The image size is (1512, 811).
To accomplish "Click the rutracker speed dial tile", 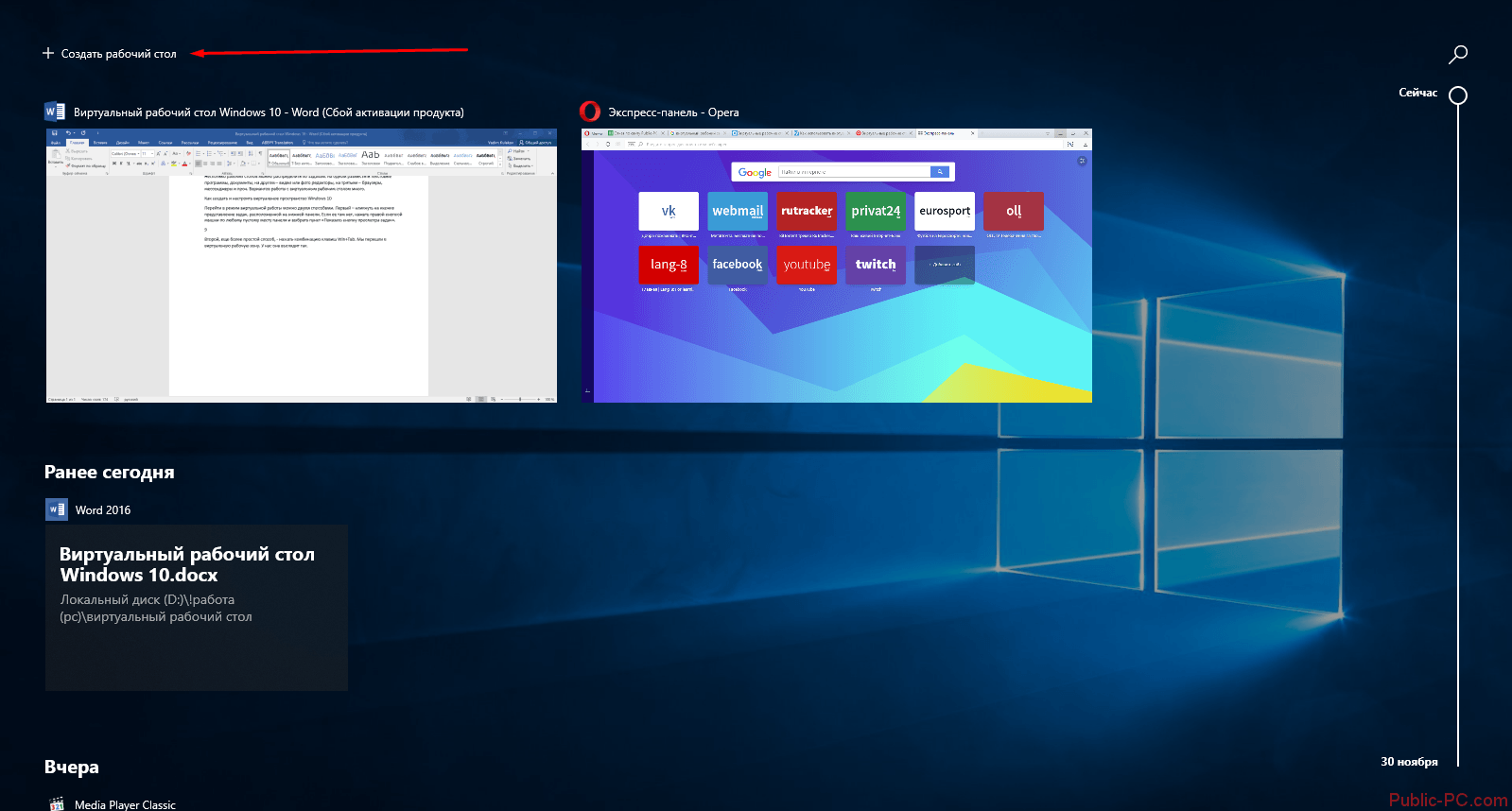I will point(807,211).
